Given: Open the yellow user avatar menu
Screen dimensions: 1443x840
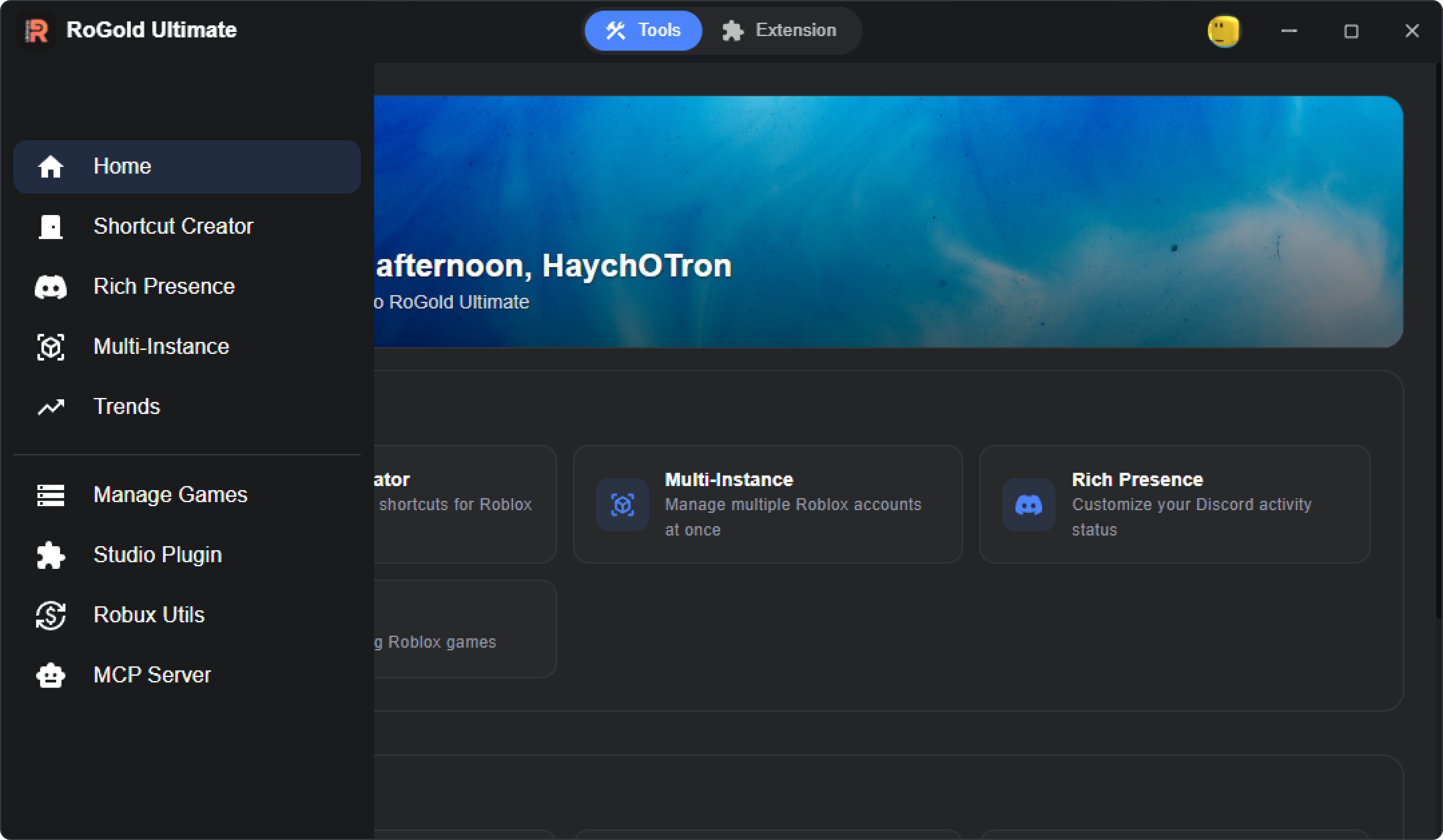Looking at the screenshot, I should 1224,31.
